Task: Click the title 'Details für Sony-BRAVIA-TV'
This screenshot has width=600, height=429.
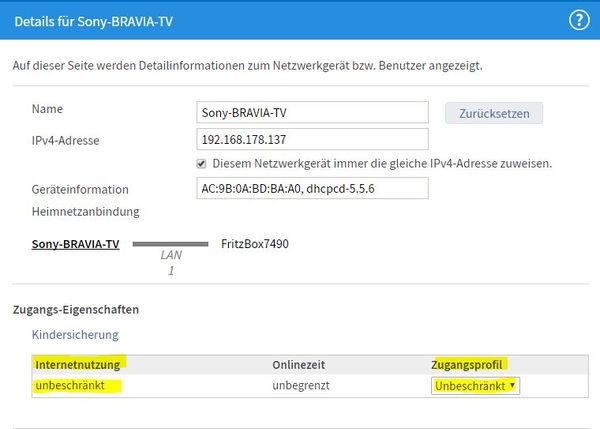Action: (93, 21)
